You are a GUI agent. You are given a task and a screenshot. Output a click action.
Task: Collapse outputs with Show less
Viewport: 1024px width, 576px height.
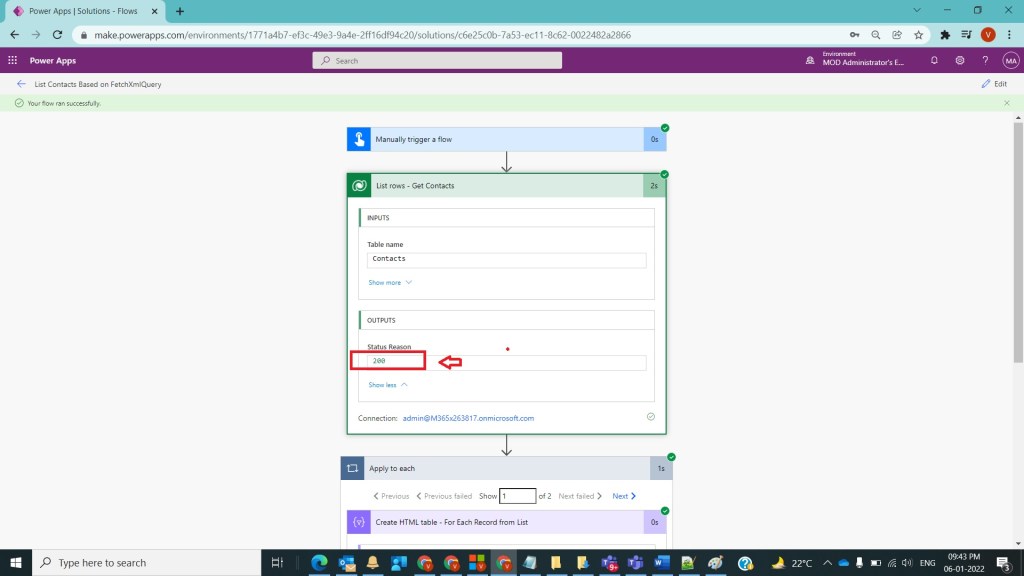(x=388, y=385)
